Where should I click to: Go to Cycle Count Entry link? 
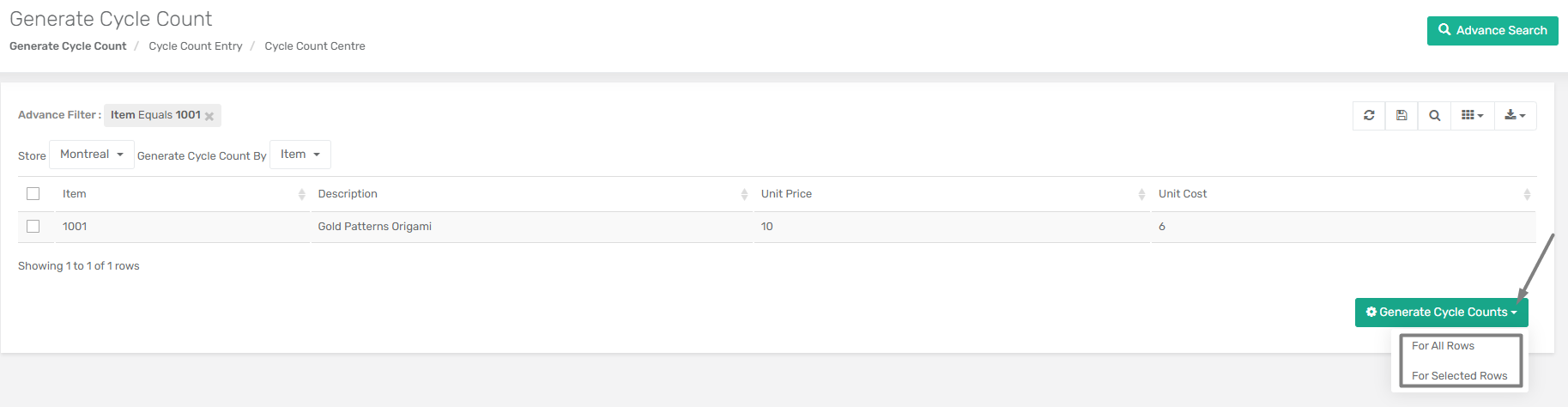click(196, 46)
